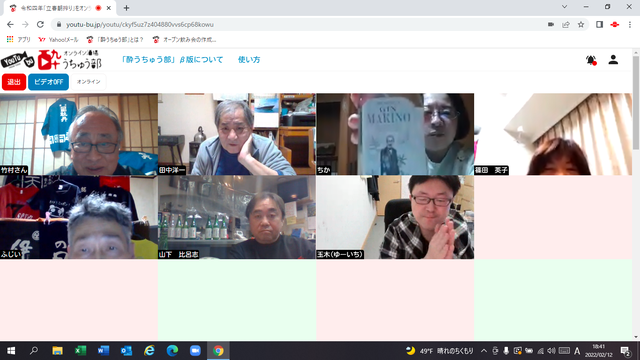Open the user profile icon
Screen dimensions: 640x360
coord(613,60)
